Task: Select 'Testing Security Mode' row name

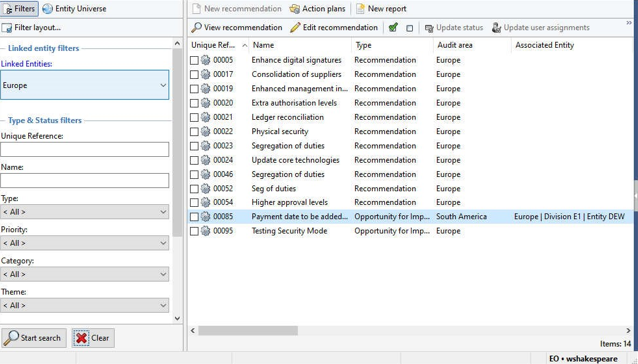Action: [289, 231]
